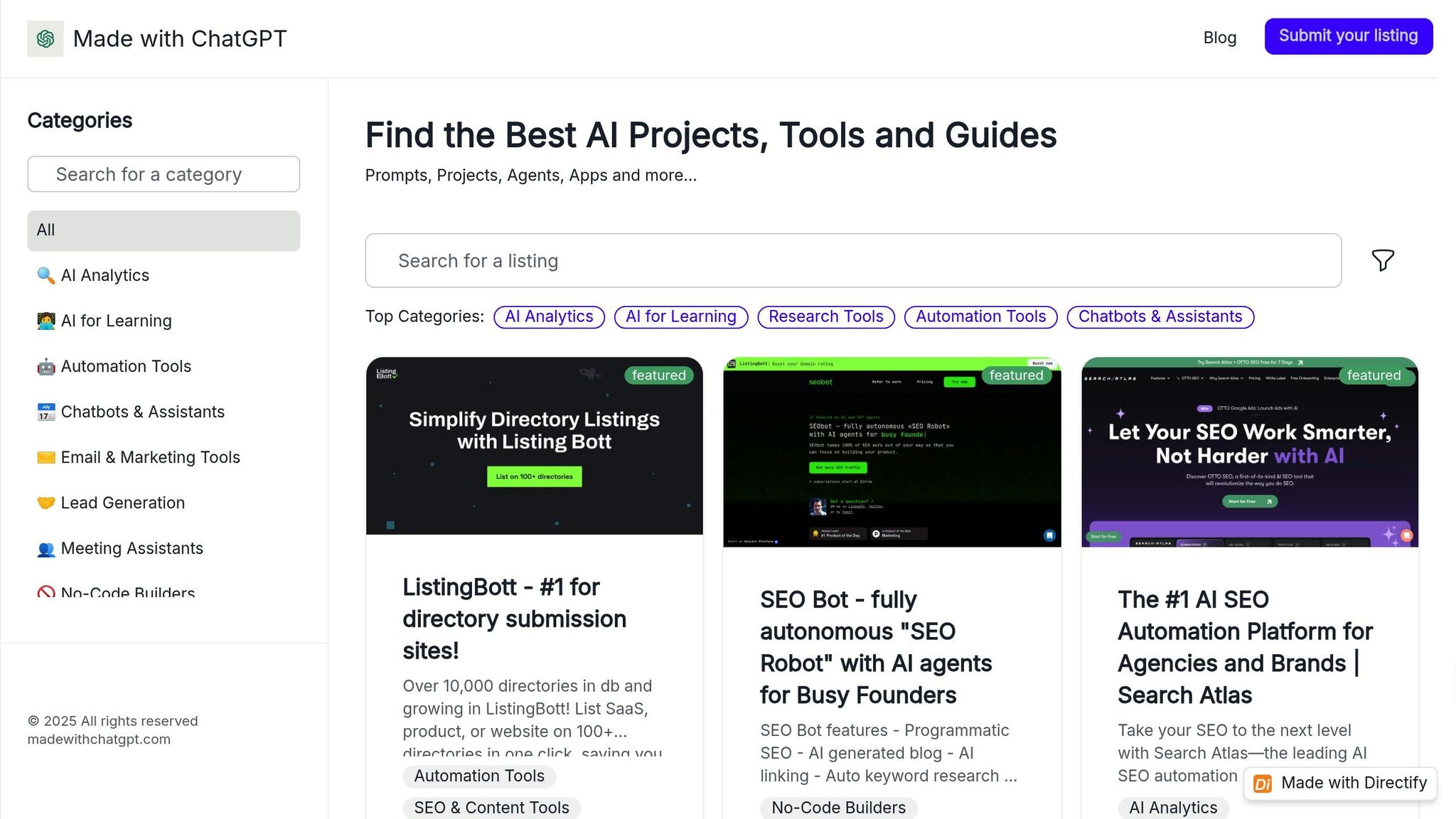The image size is (1456, 819).
Task: Click the Made with Directify badge
Action: (1340, 783)
